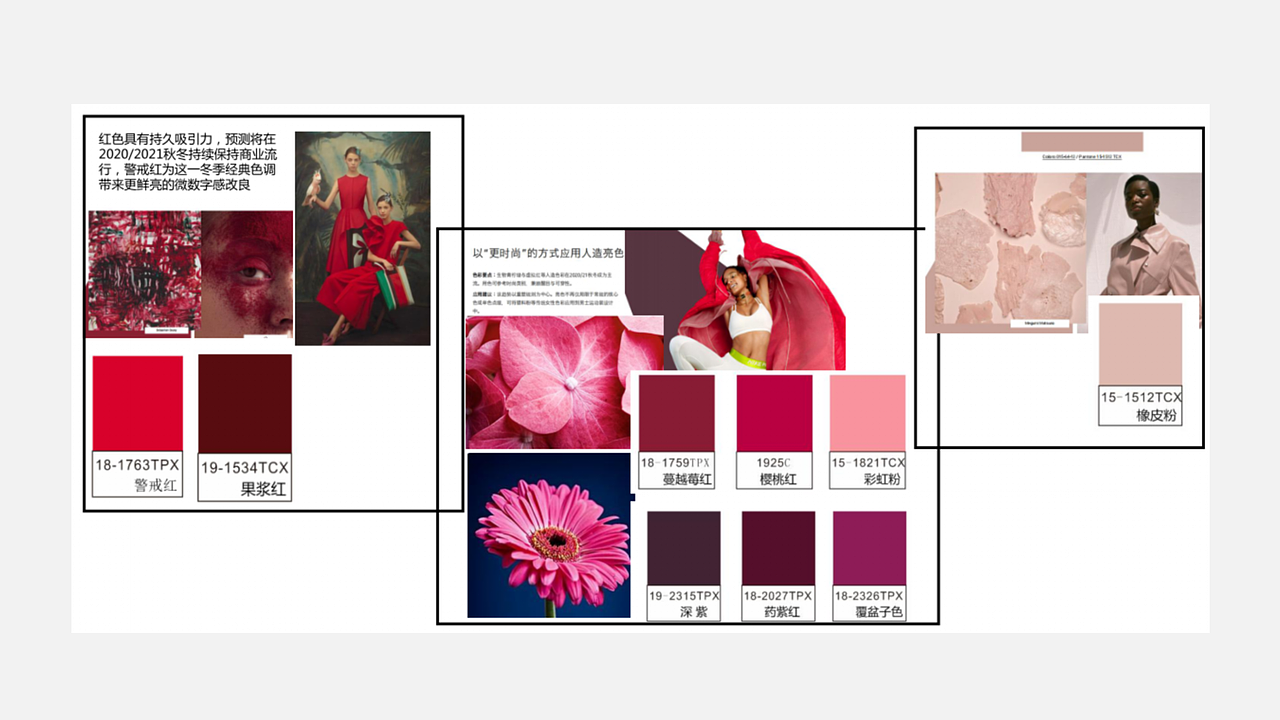This screenshot has height=720, width=1280.
Task: Select the red abstract painting image
Action: coord(144,273)
